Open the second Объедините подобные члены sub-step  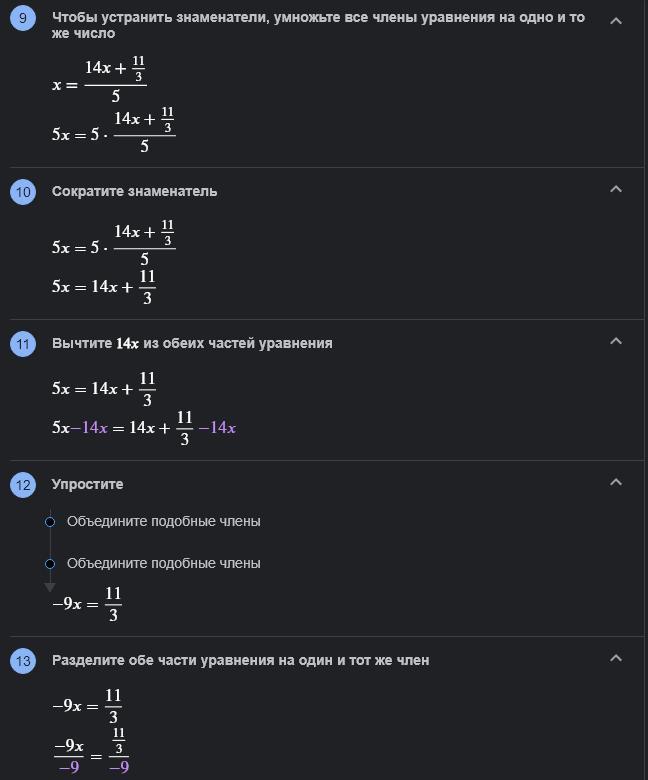(x=163, y=563)
